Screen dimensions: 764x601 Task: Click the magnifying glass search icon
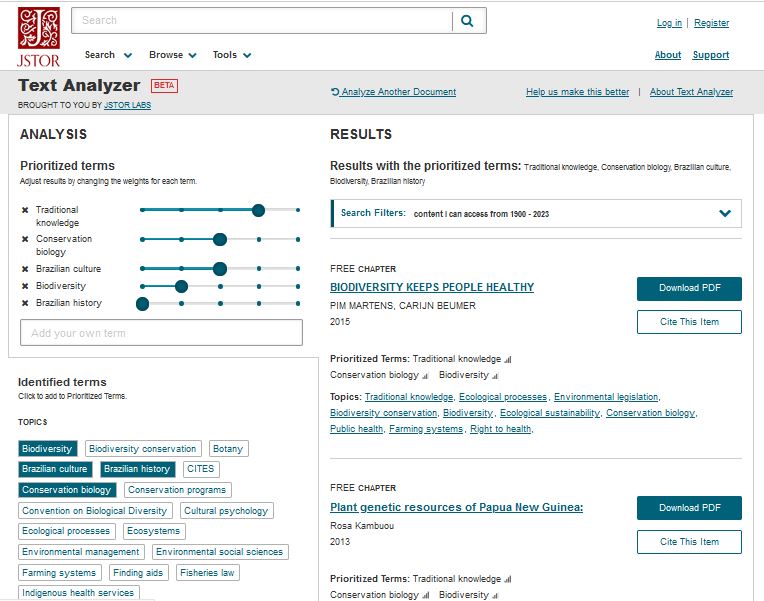pyautogui.click(x=467, y=20)
